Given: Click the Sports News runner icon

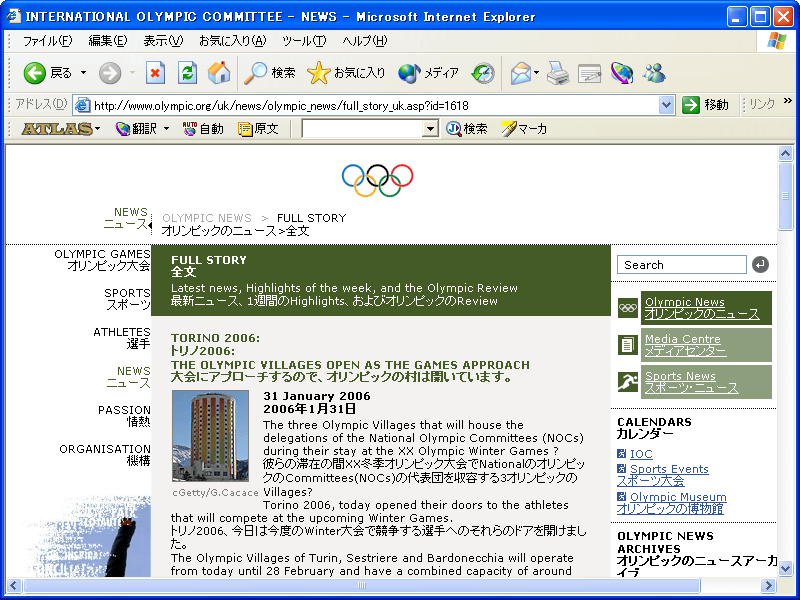Looking at the screenshot, I should point(628,382).
